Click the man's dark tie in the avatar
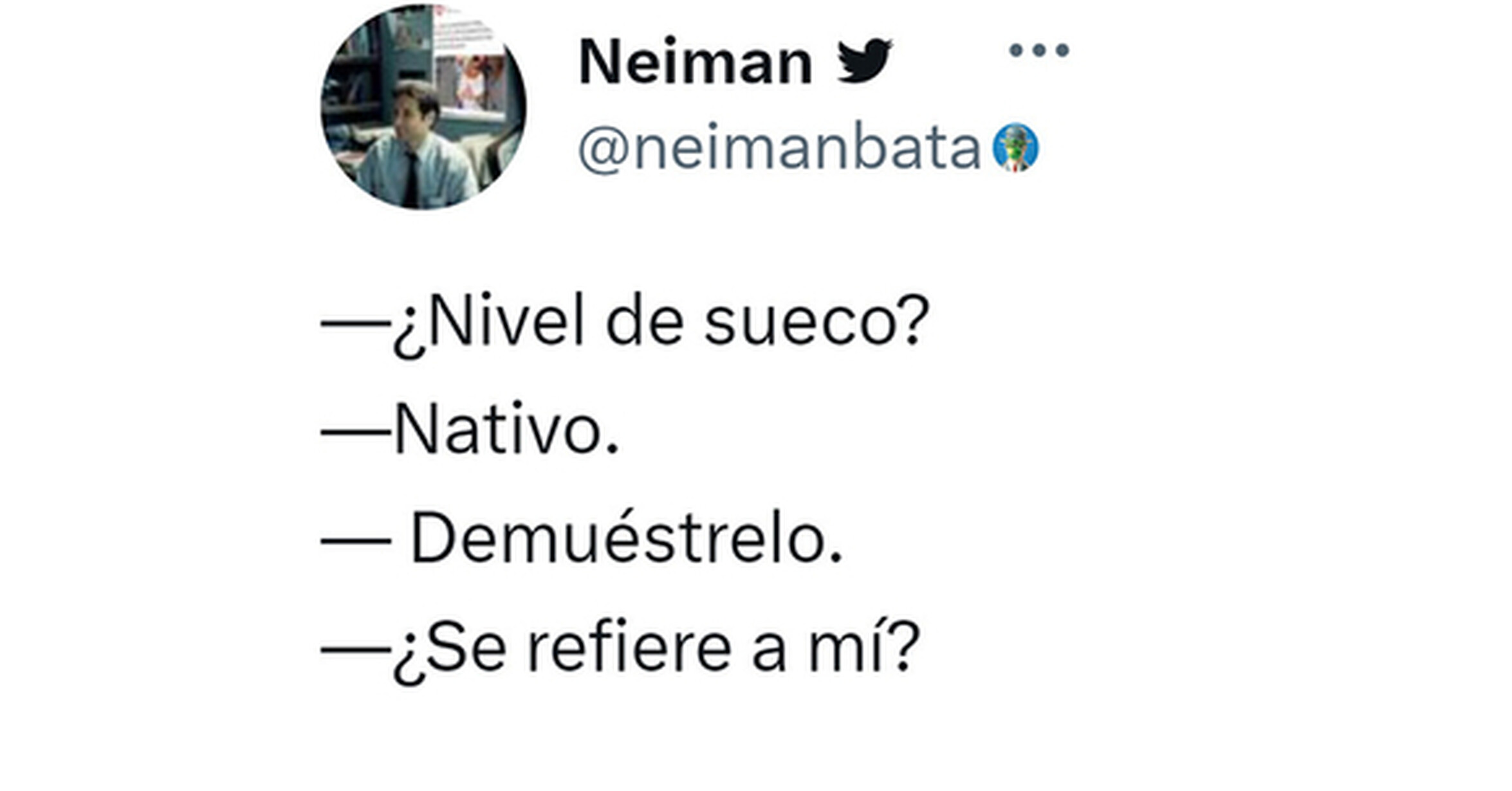Image resolution: width=1512 pixels, height=791 pixels. tap(411, 180)
